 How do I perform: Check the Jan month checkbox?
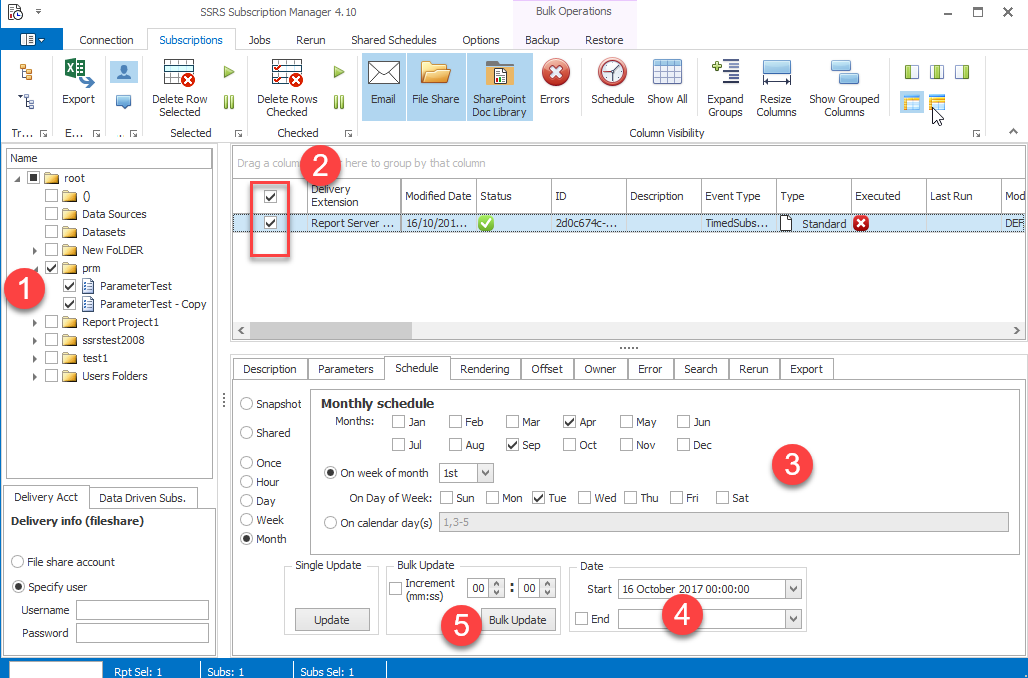(398, 422)
